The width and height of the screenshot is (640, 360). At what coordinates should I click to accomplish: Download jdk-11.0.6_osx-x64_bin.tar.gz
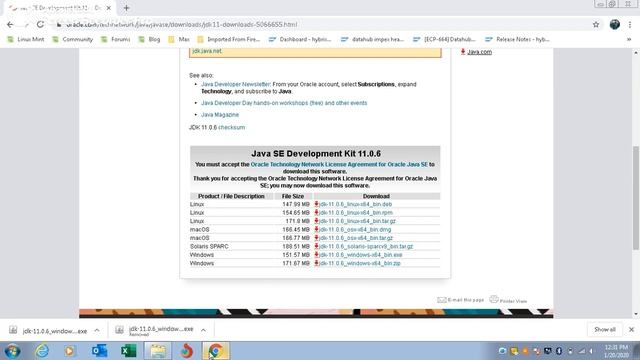click(x=356, y=238)
